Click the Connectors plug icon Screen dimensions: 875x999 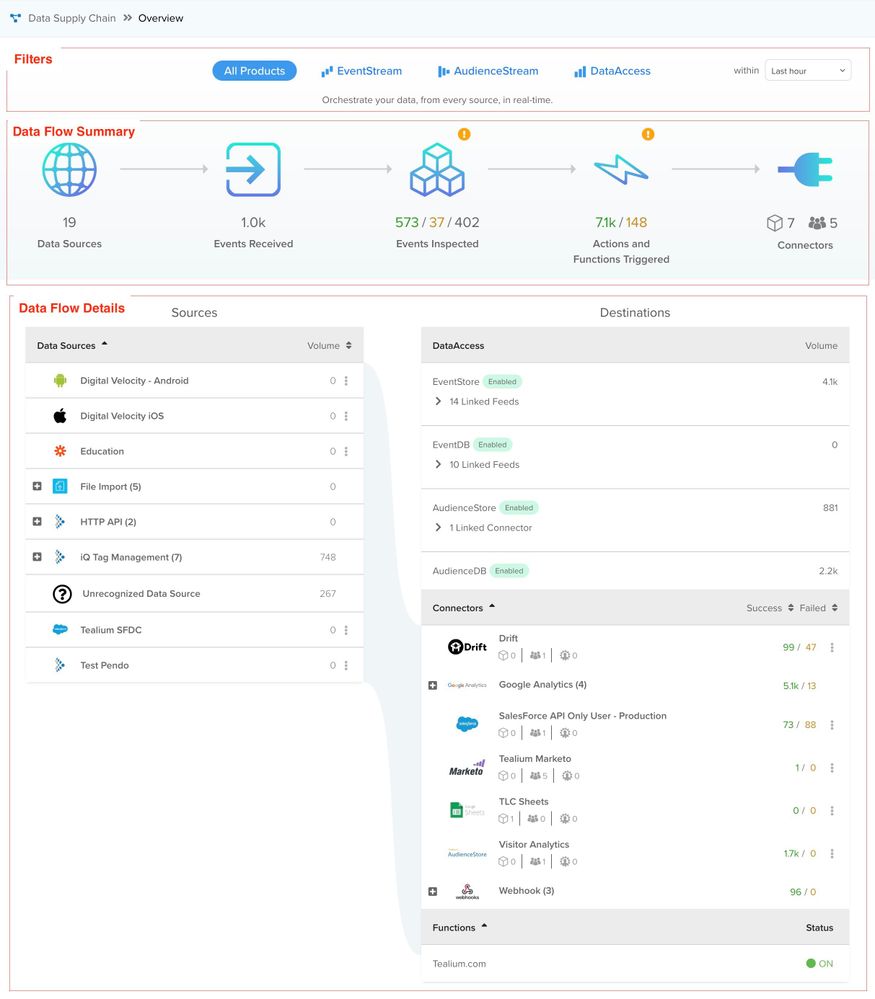point(805,170)
